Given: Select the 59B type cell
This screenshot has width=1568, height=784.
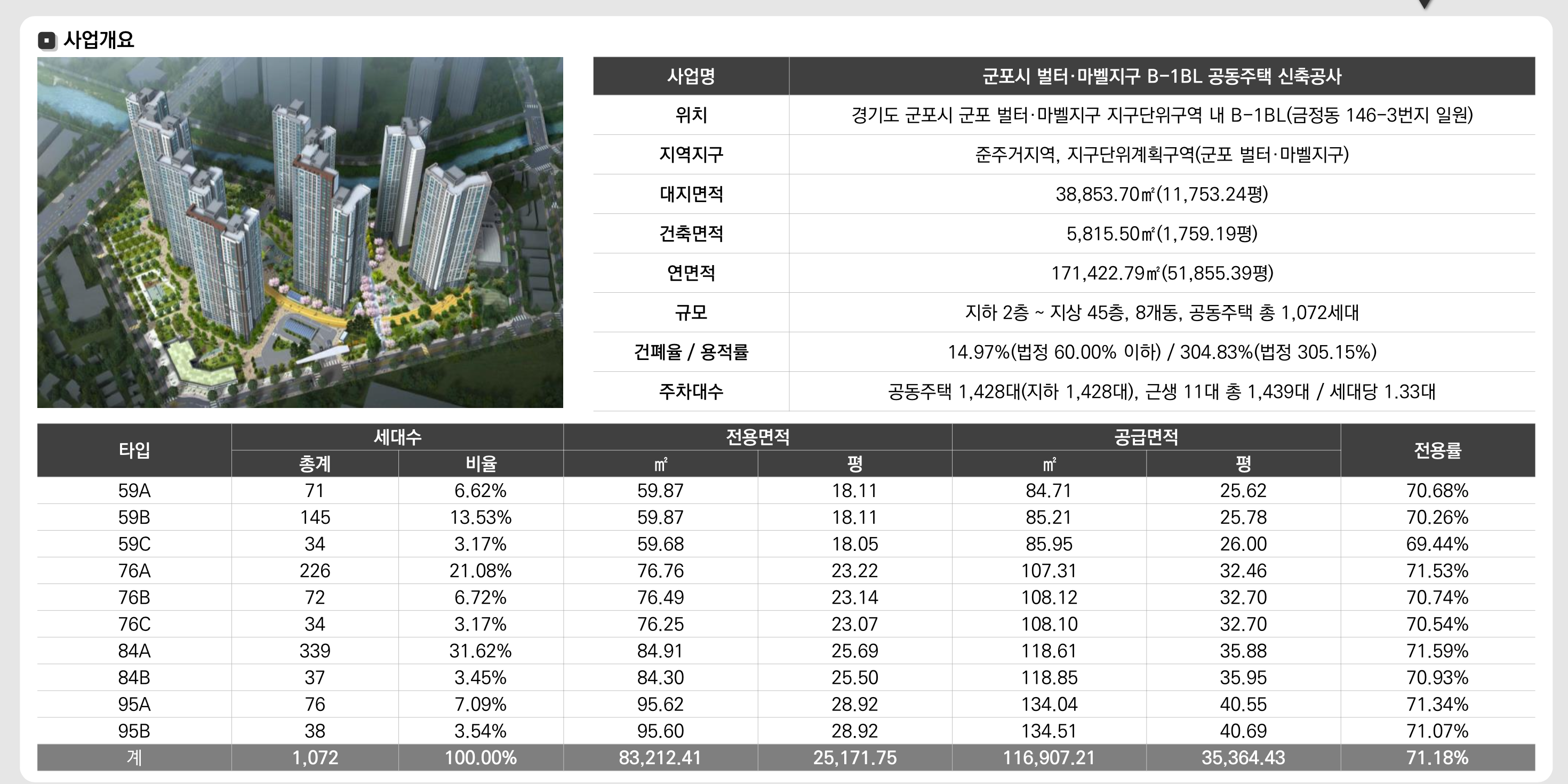Looking at the screenshot, I should (134, 517).
